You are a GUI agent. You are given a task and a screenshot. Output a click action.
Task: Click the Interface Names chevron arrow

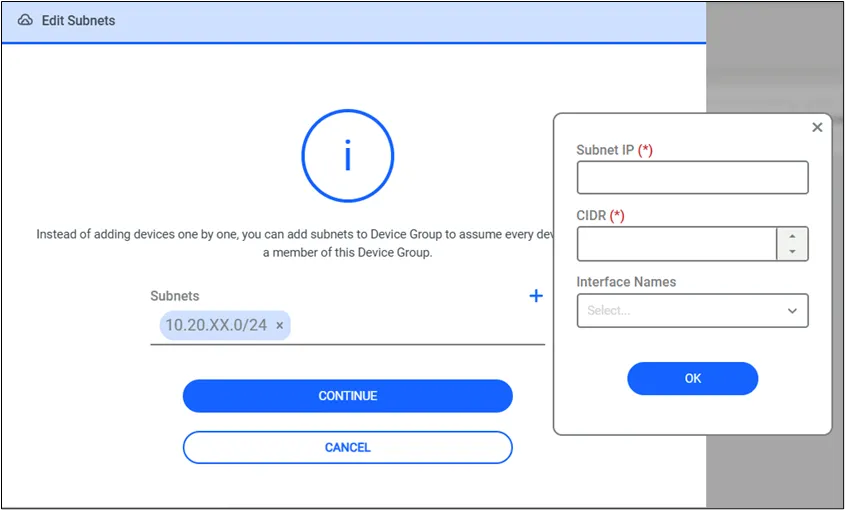[x=792, y=311]
